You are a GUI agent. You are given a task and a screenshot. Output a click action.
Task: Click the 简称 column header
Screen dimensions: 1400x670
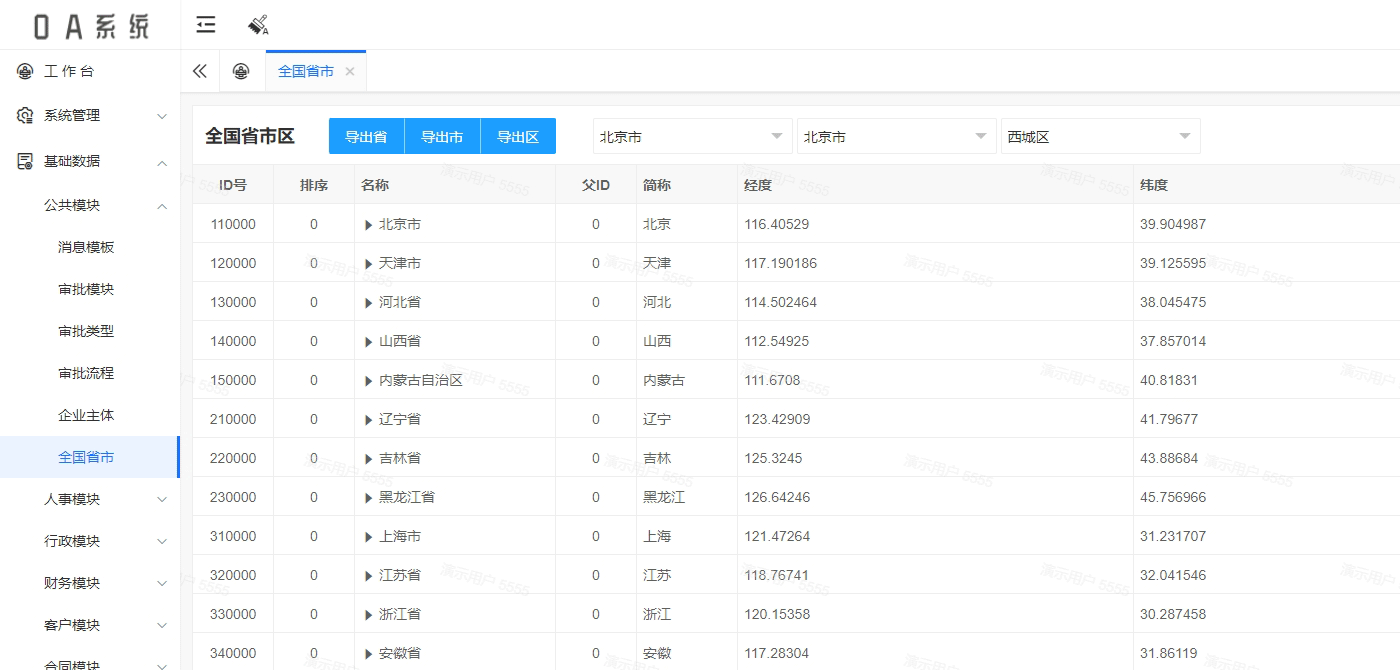tap(687, 185)
